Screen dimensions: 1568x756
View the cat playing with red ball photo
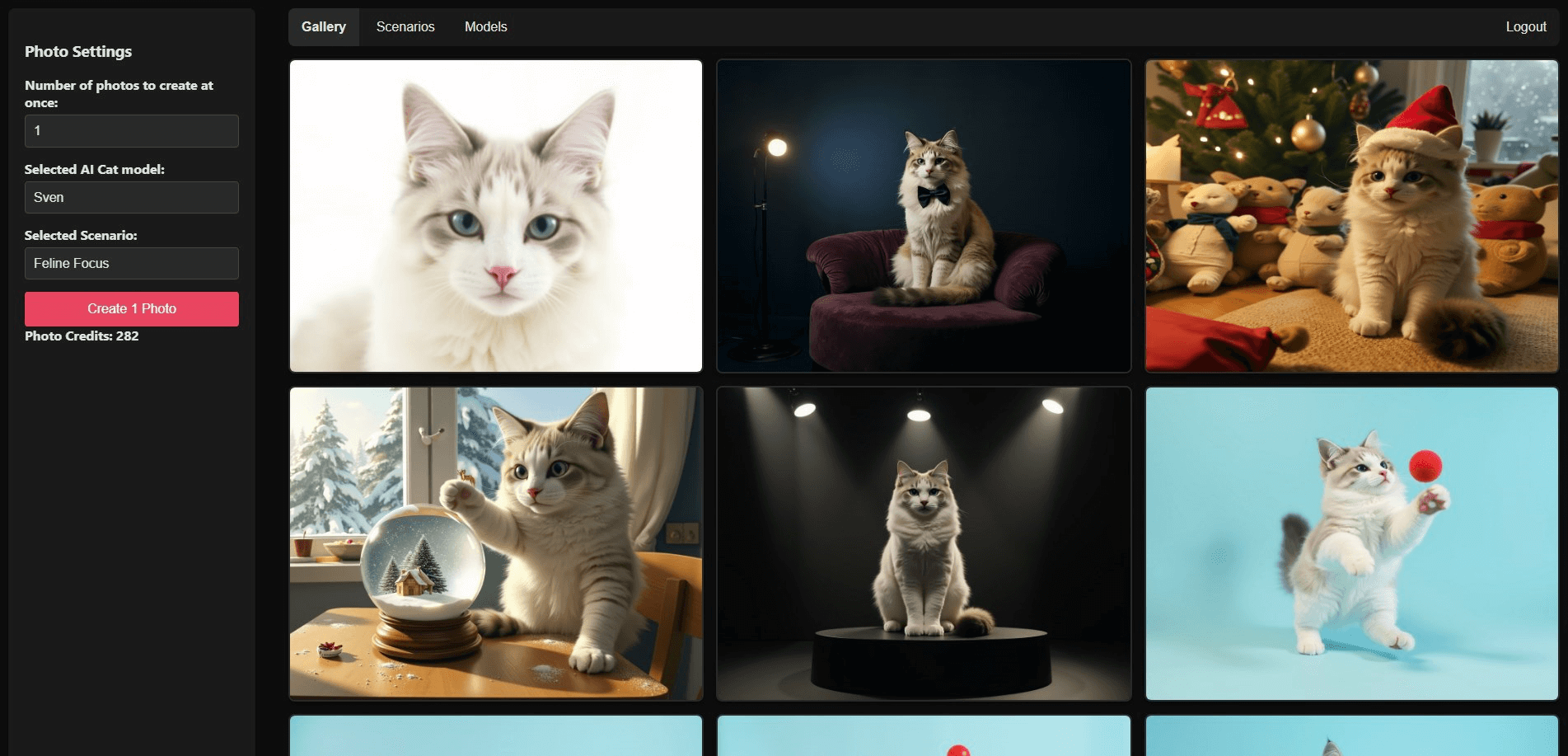coord(1351,540)
